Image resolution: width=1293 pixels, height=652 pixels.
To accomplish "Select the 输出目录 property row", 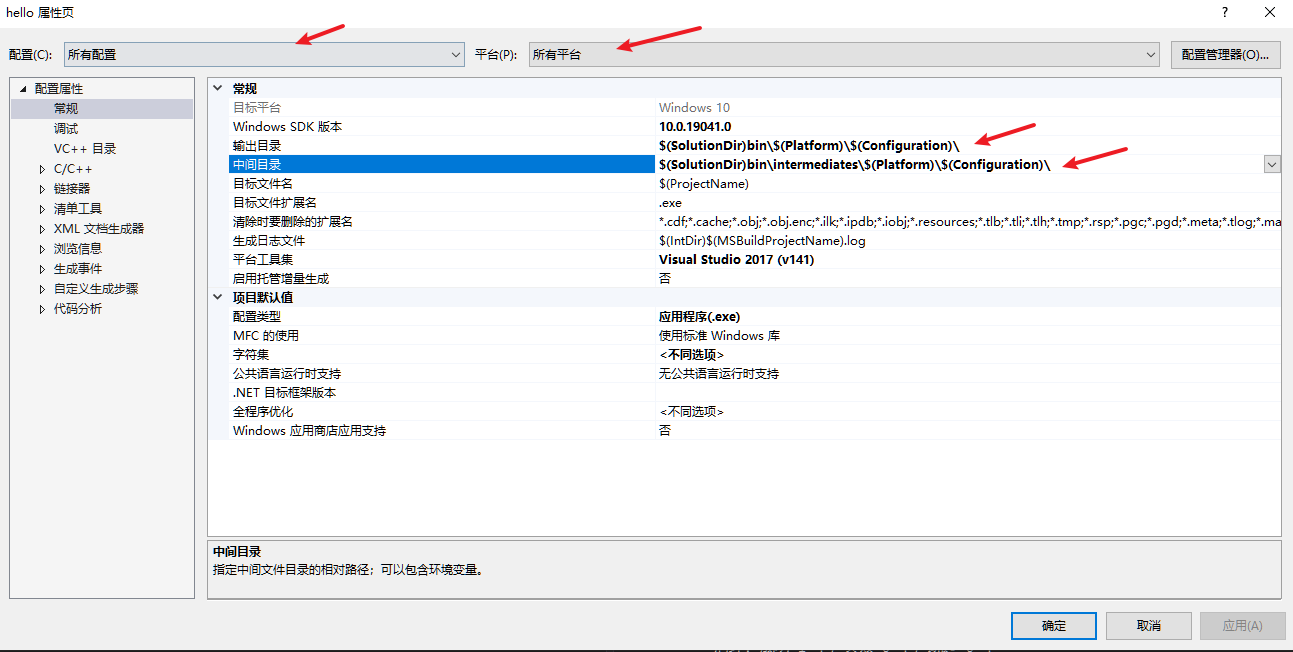I will pos(755,145).
